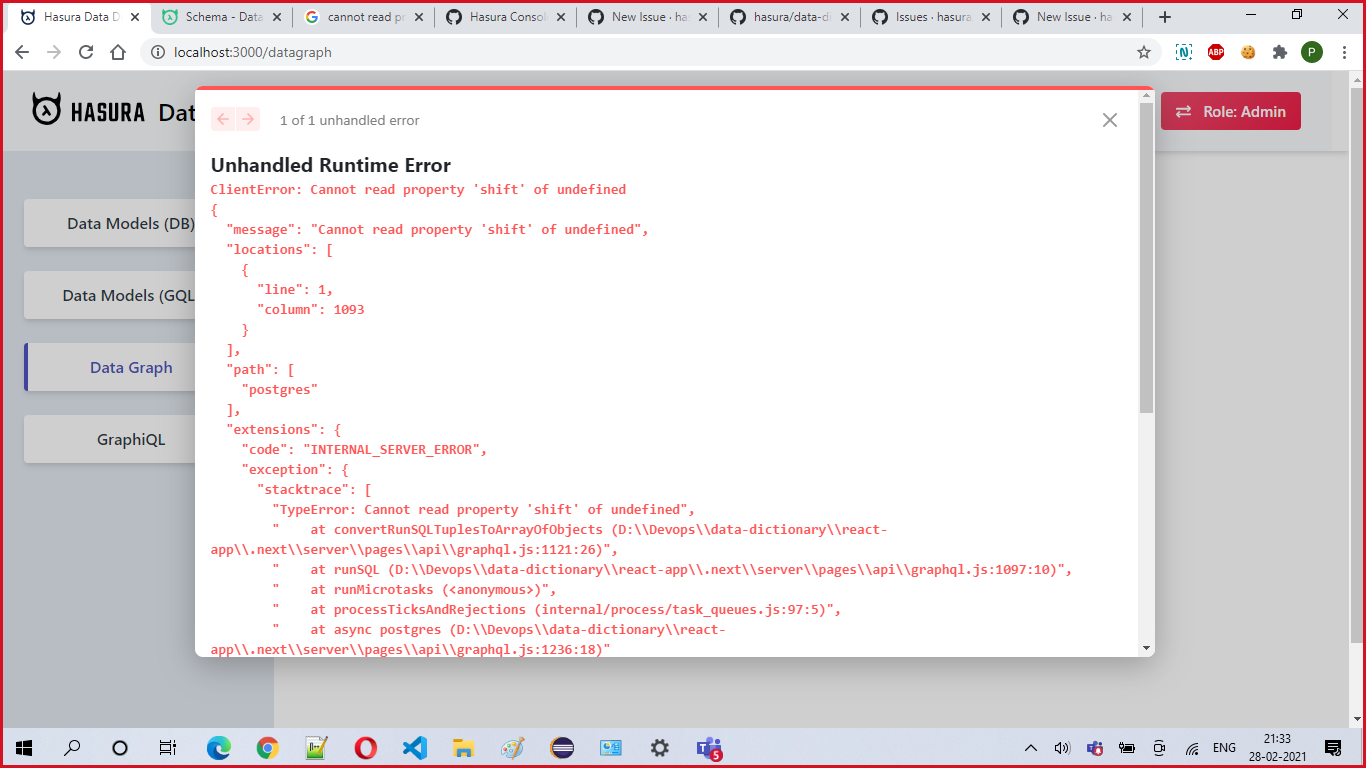Click the Hasura logo
The width and height of the screenshot is (1366, 768).
point(88,111)
